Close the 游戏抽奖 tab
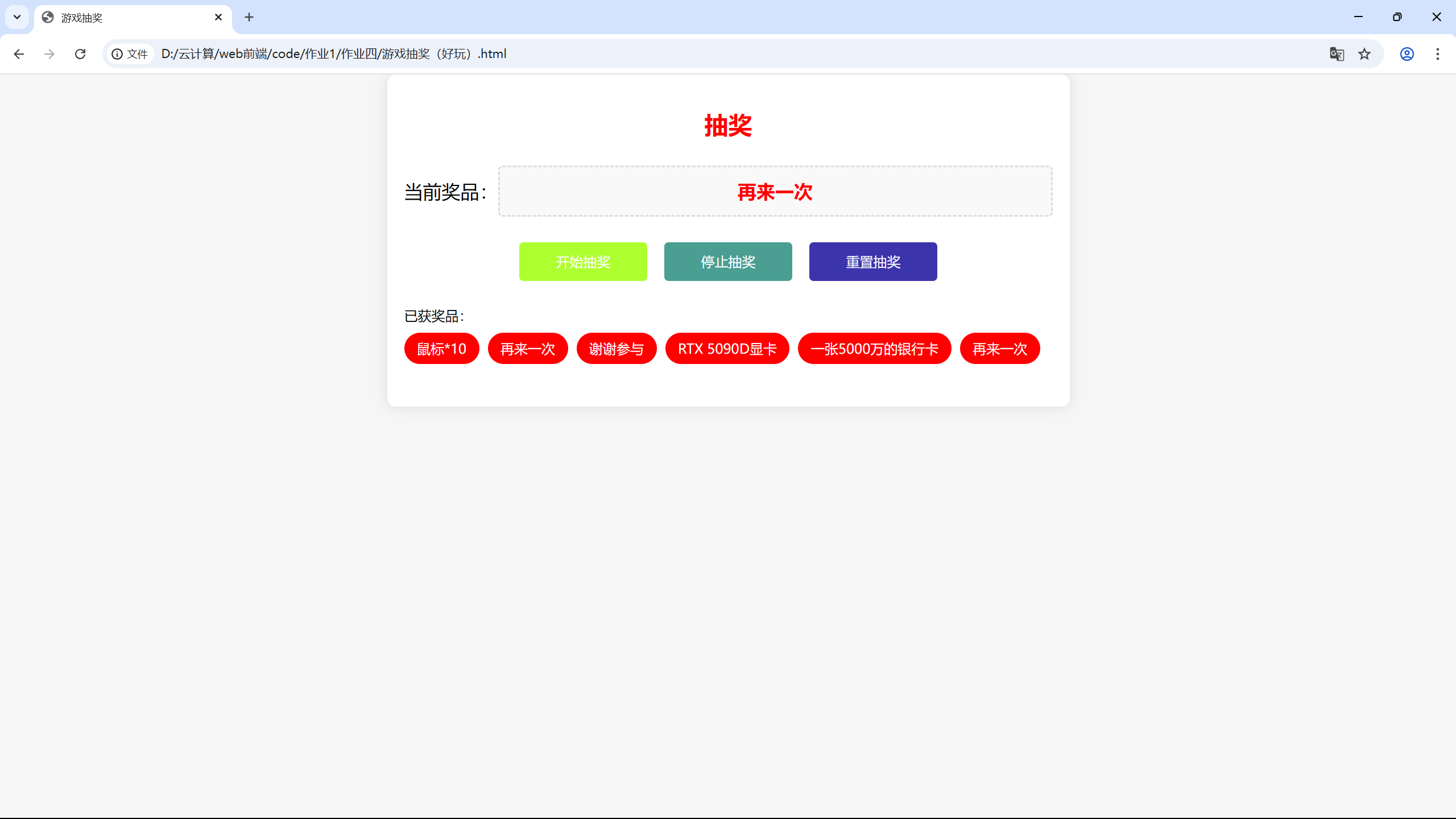 218,17
